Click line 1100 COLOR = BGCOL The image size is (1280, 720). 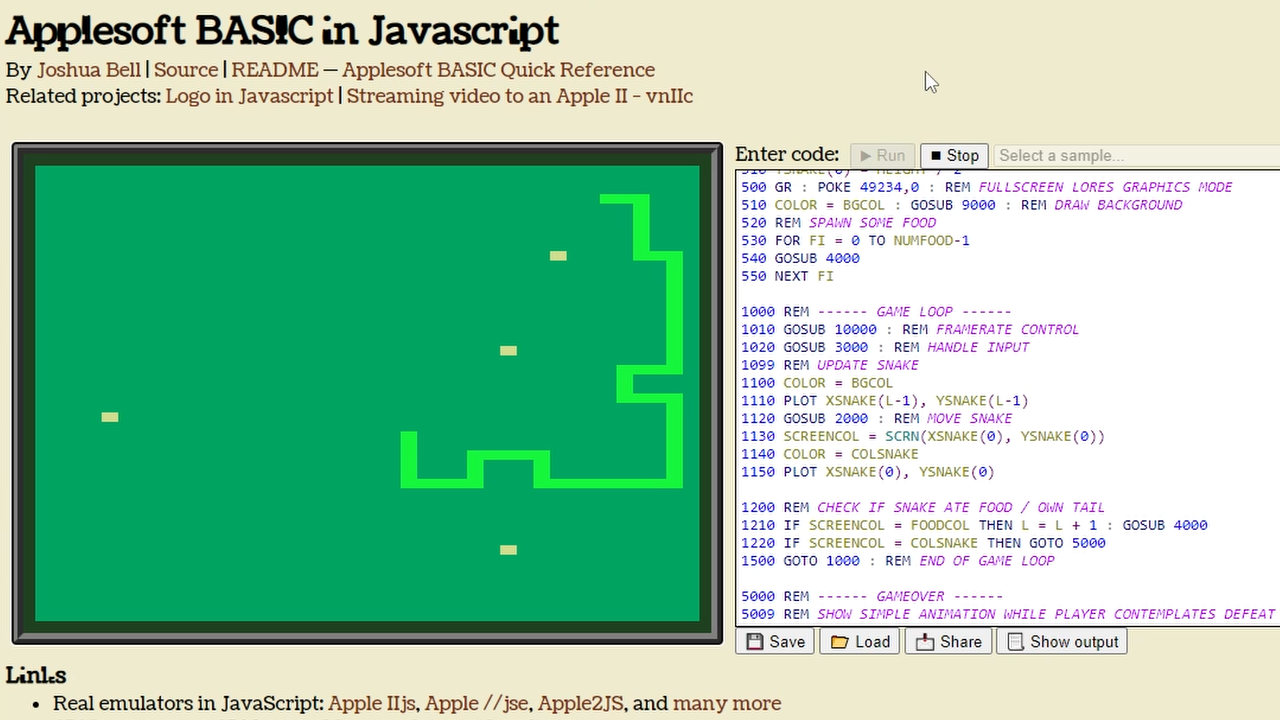pyautogui.click(x=817, y=383)
